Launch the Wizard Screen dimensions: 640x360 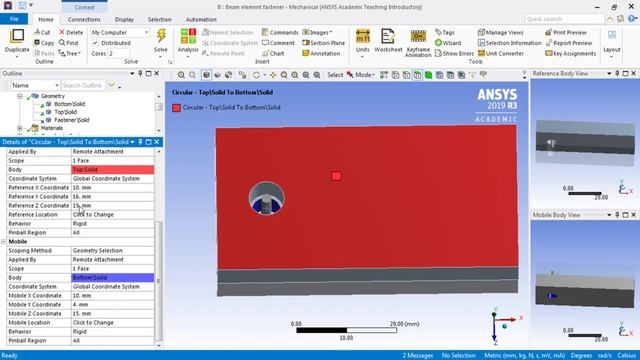(x=448, y=43)
